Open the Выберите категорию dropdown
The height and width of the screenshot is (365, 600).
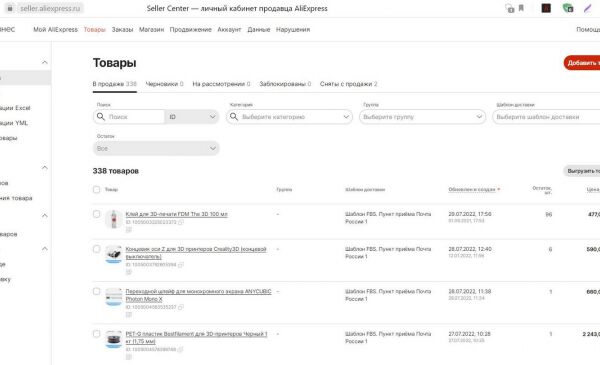pos(289,117)
